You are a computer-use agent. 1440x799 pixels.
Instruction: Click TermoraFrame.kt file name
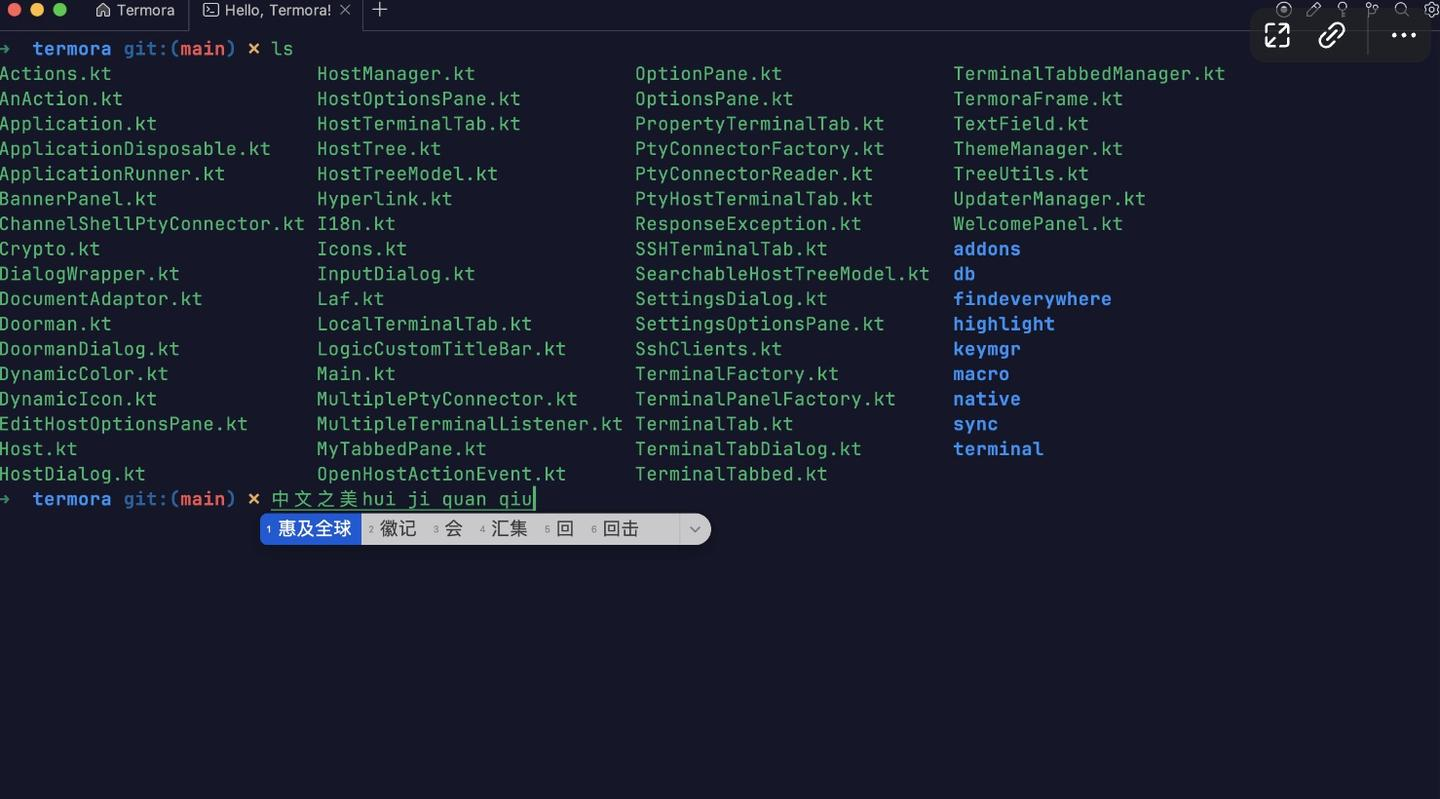pos(1038,99)
